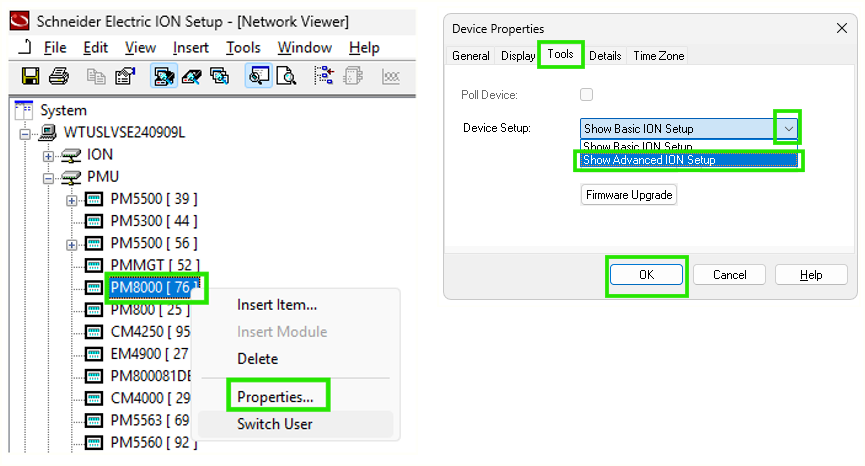Click the ION network site icon
865x466 pixels.
pyautogui.click(x=71, y=156)
